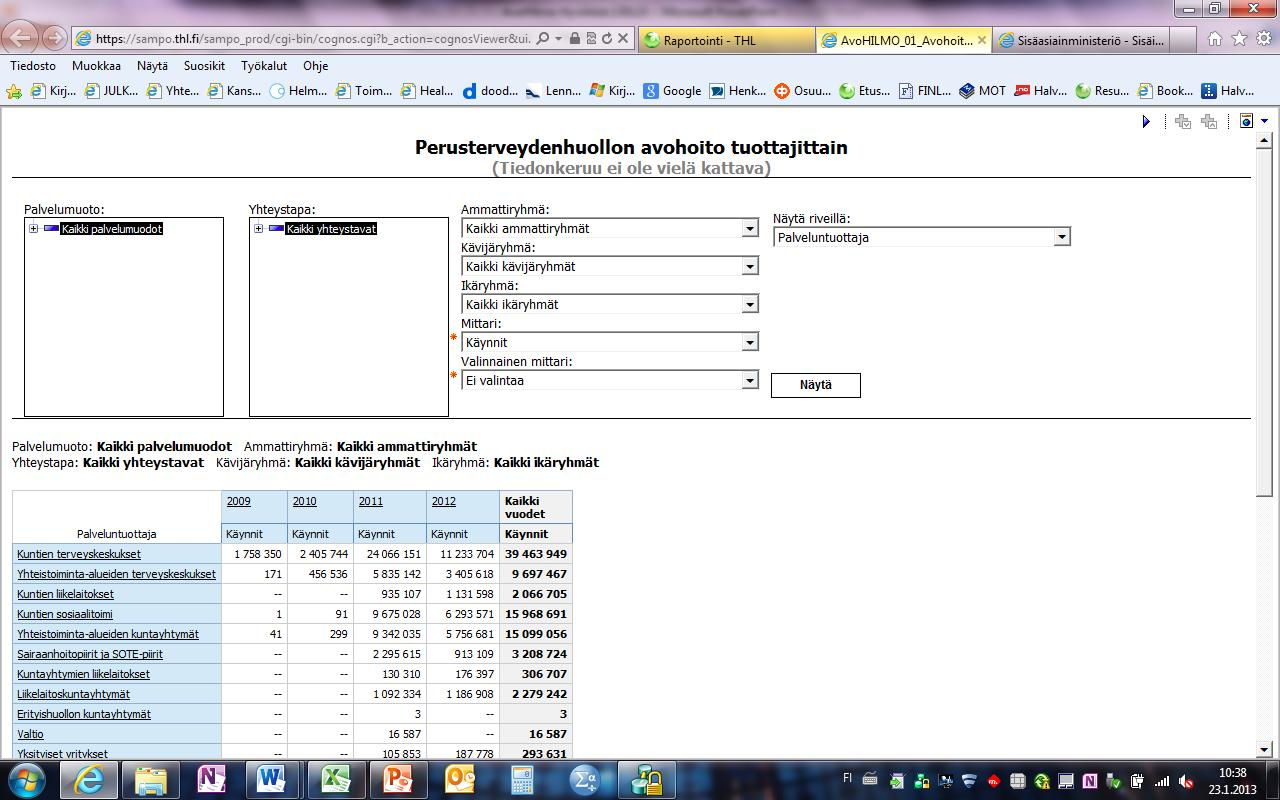
Task: Open the Cognos view format icon
Action: 1246,122
